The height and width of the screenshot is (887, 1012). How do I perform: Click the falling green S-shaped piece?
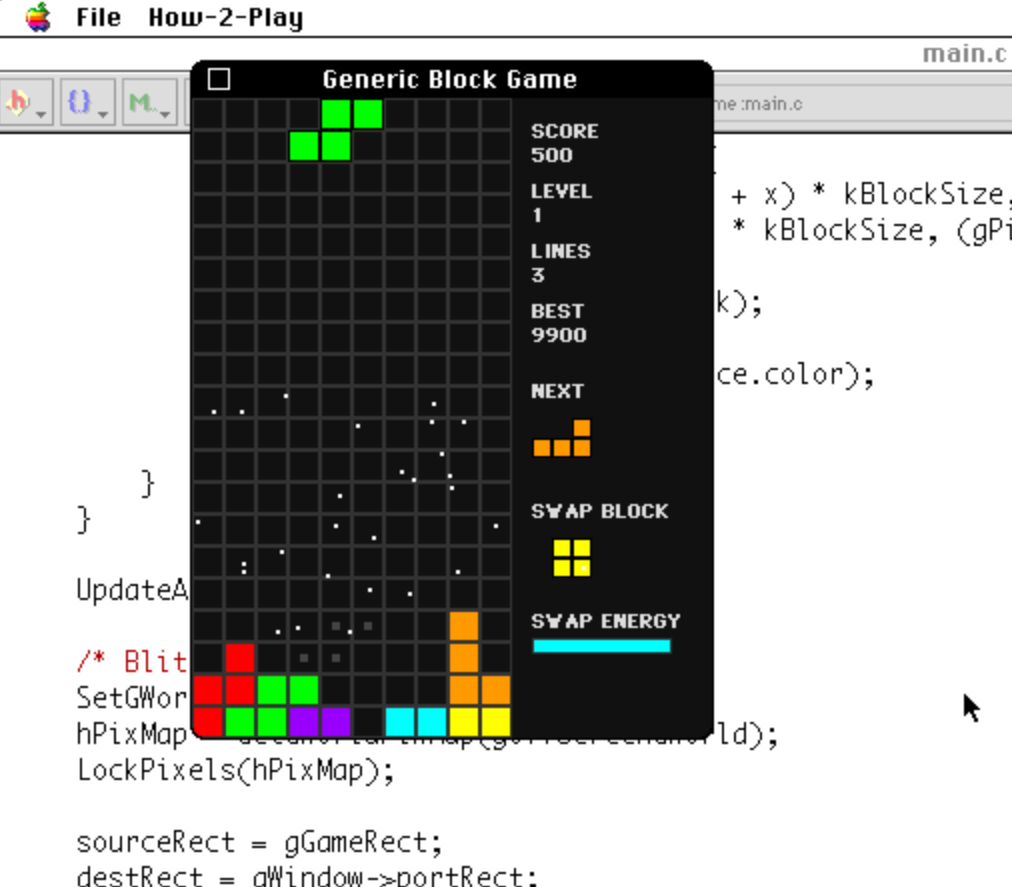336,130
